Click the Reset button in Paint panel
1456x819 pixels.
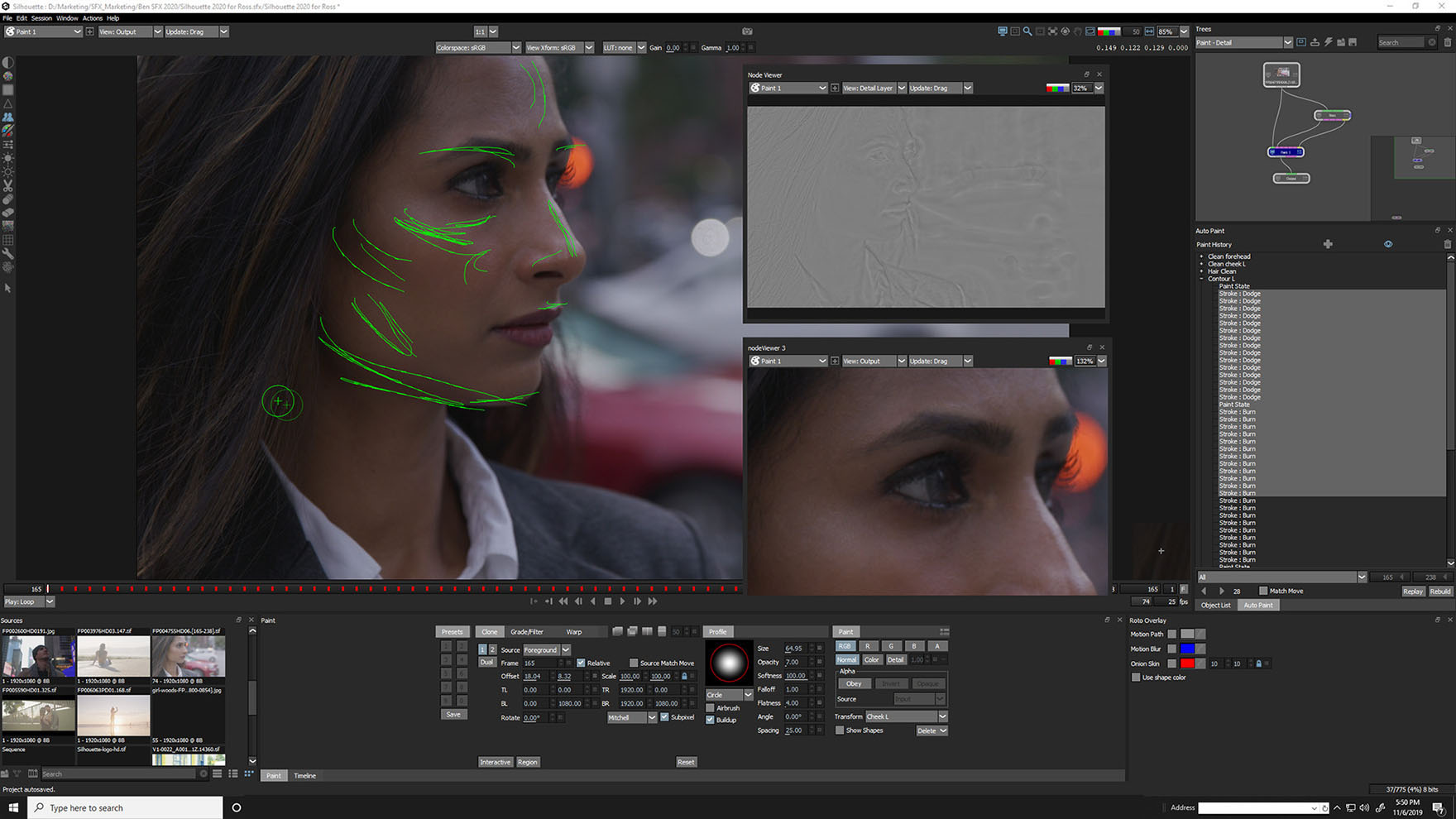pos(685,762)
